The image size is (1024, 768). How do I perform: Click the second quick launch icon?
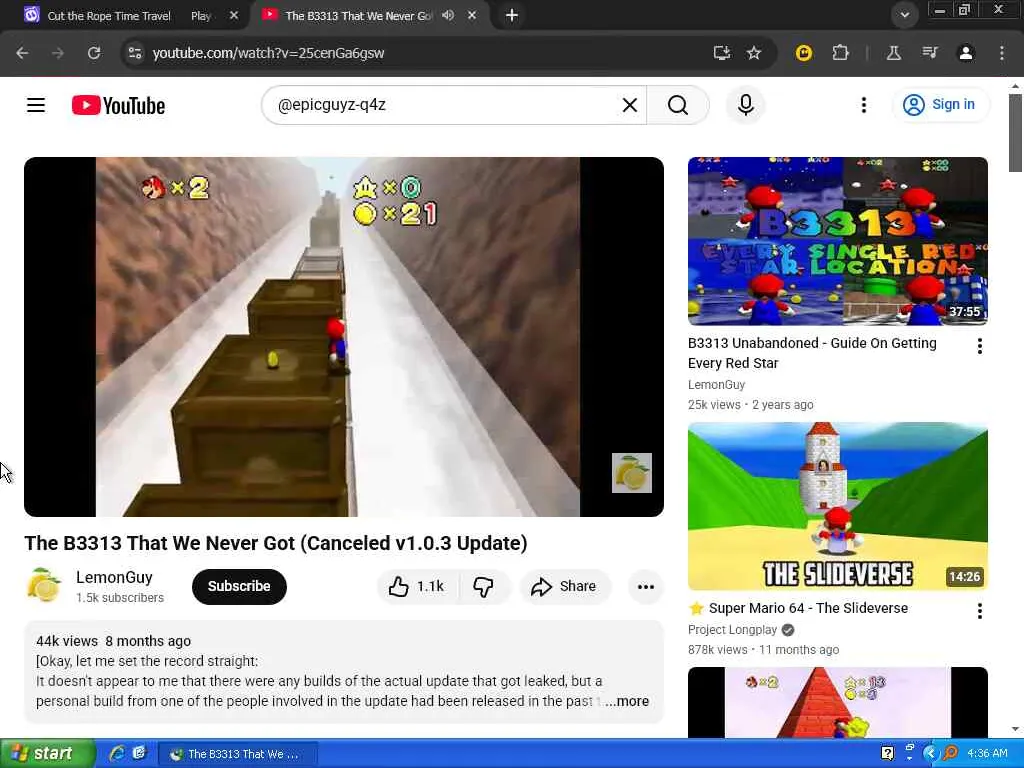139,754
